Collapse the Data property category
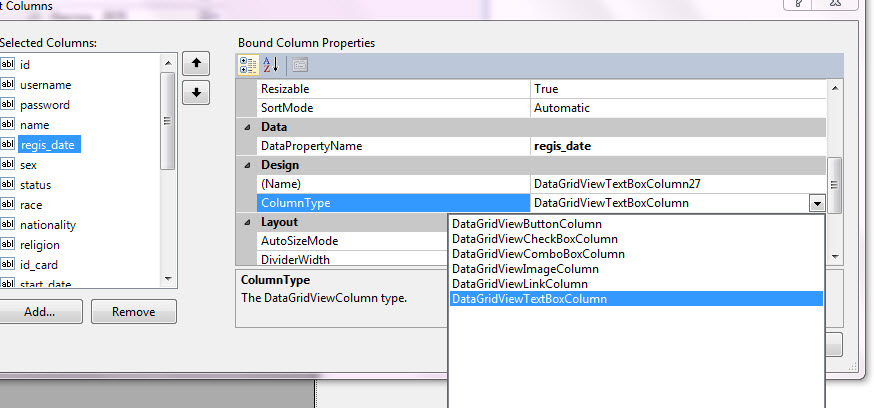This screenshot has width=874, height=408. click(246, 127)
